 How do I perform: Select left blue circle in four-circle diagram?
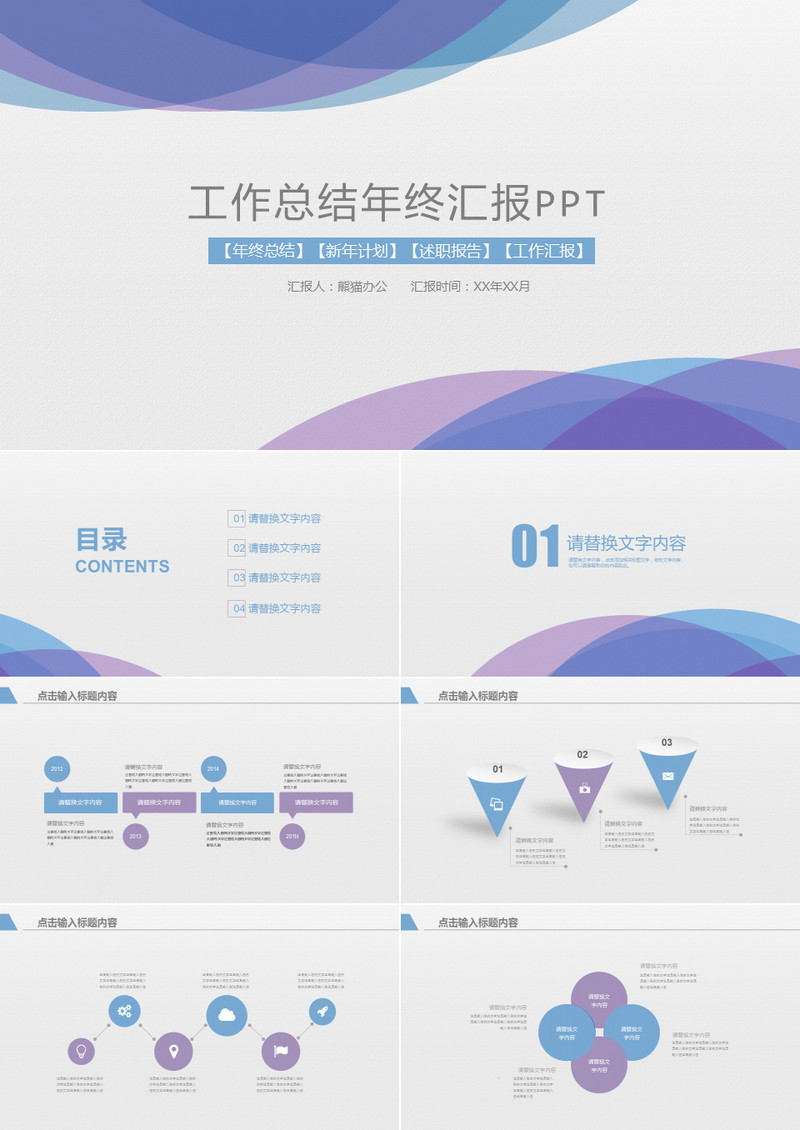(x=566, y=1032)
